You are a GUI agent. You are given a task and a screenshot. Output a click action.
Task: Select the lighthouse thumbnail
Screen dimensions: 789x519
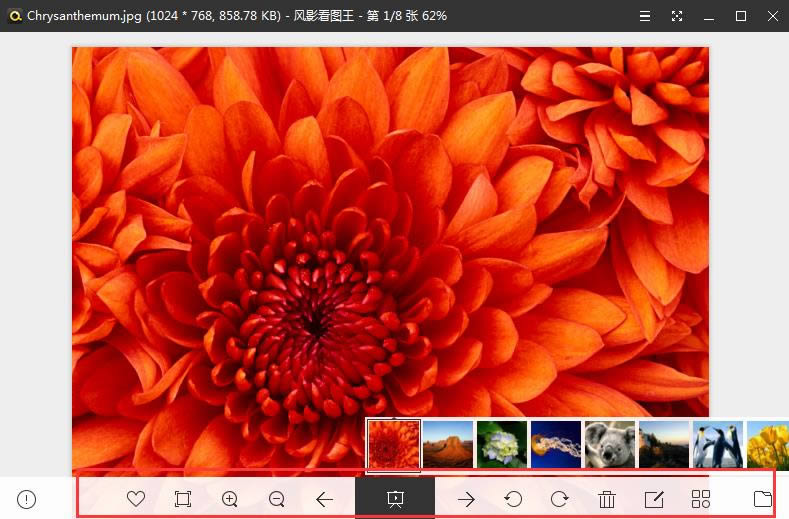pos(664,445)
